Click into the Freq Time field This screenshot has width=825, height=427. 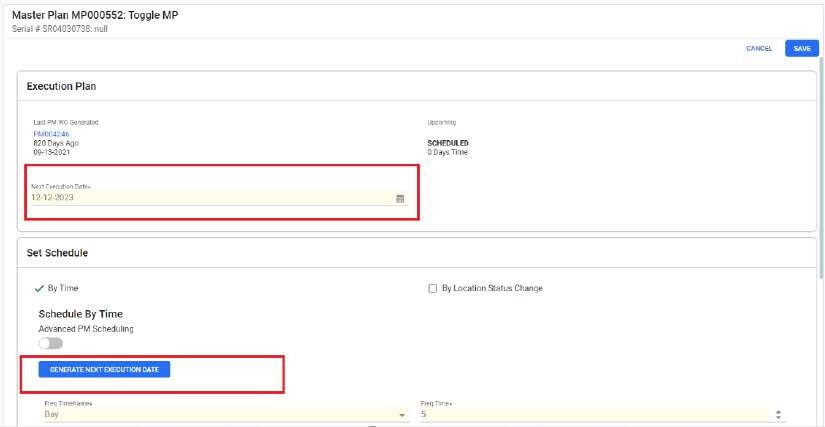point(590,413)
